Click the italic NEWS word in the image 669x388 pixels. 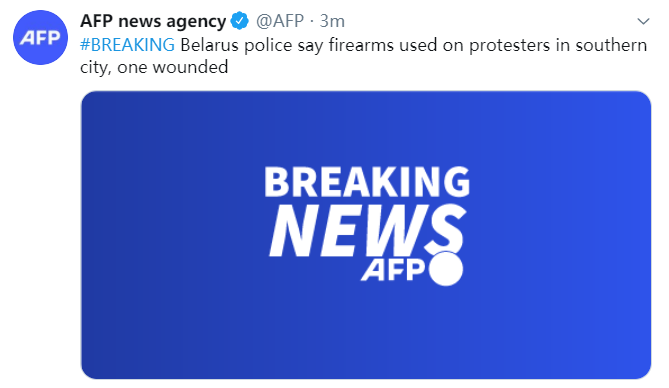[x=367, y=230]
